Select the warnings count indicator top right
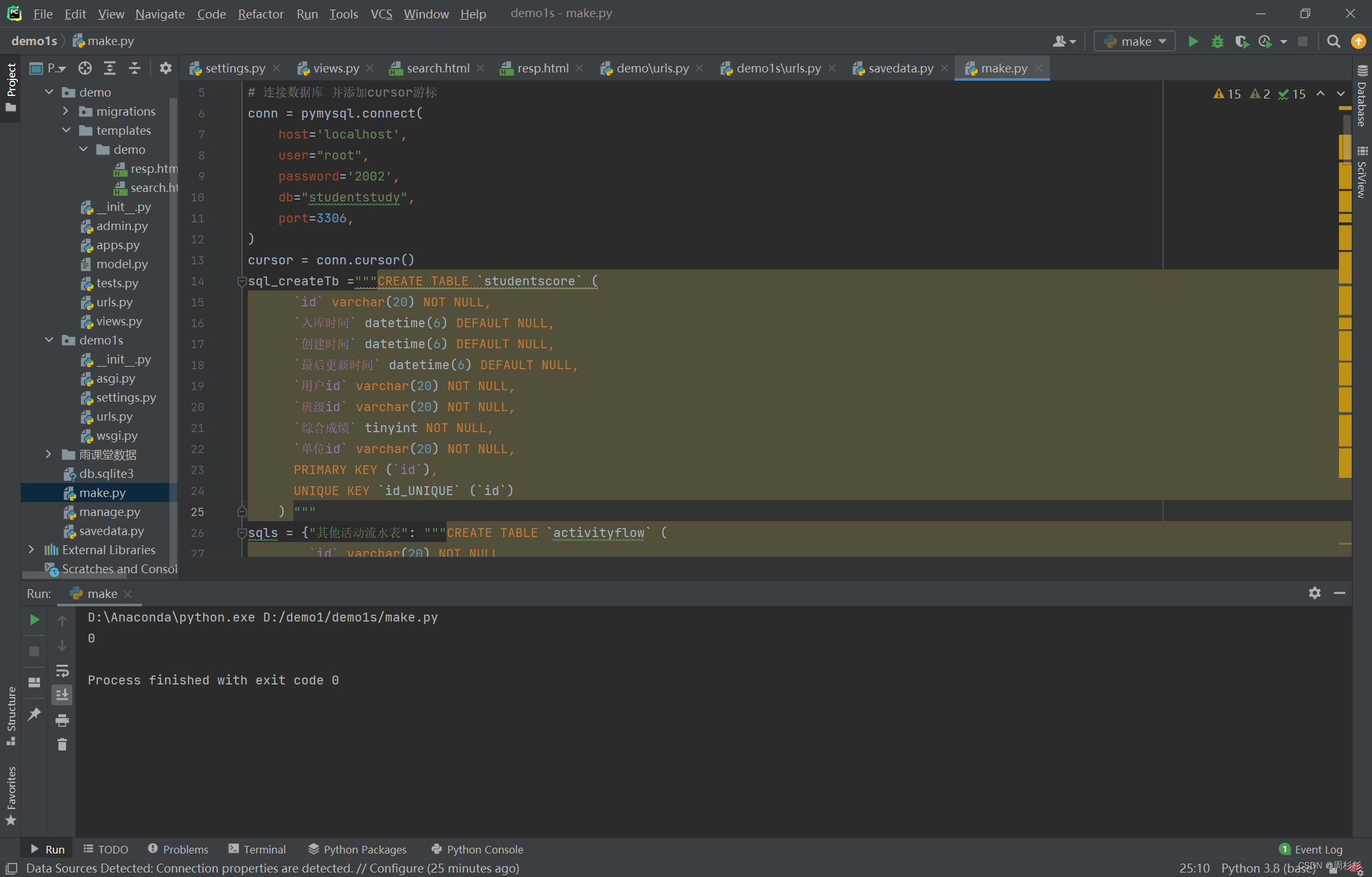This screenshot has height=877, width=1372. pyautogui.click(x=1225, y=92)
